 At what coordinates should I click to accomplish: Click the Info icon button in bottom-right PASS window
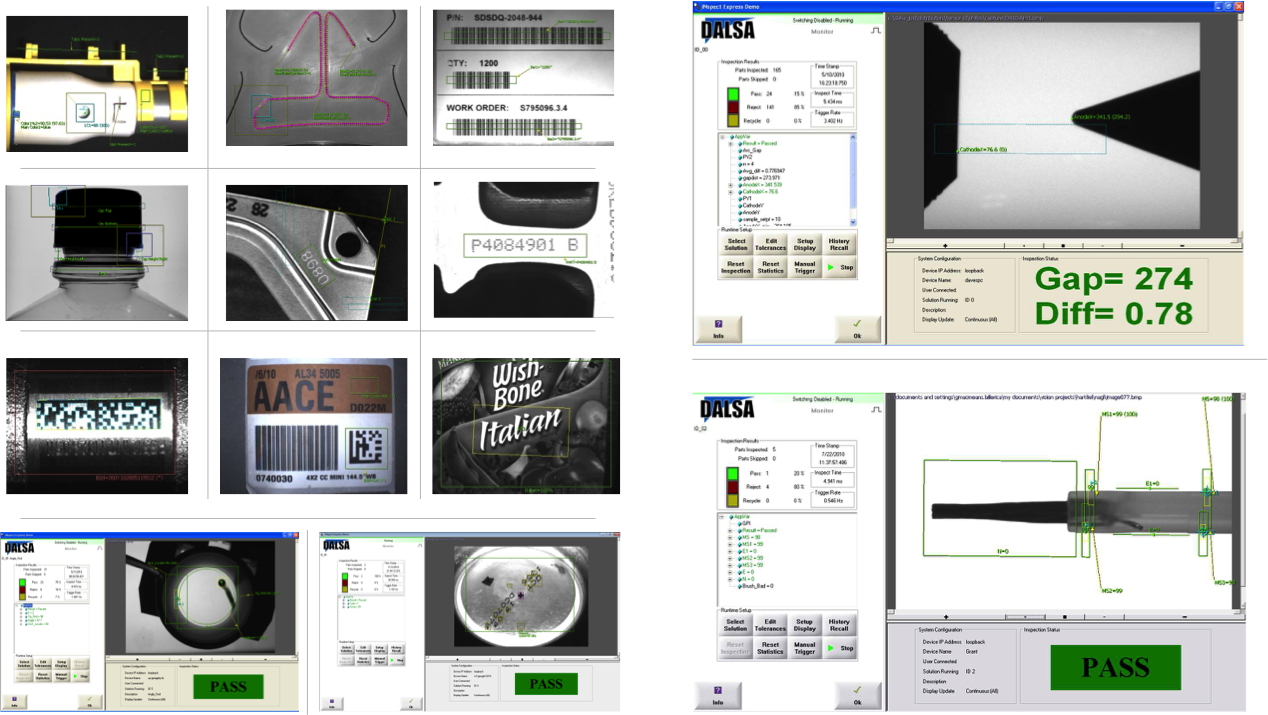[719, 694]
